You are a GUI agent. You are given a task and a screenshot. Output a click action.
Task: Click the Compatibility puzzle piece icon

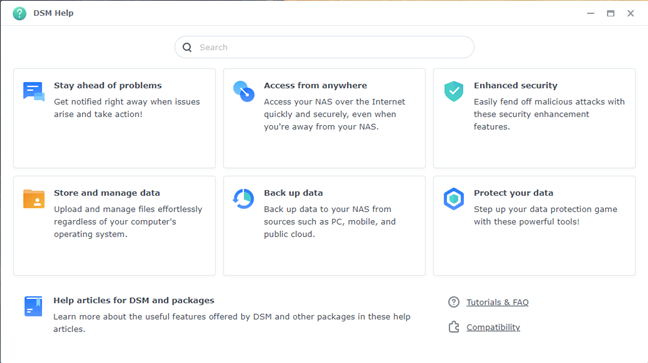(x=454, y=327)
